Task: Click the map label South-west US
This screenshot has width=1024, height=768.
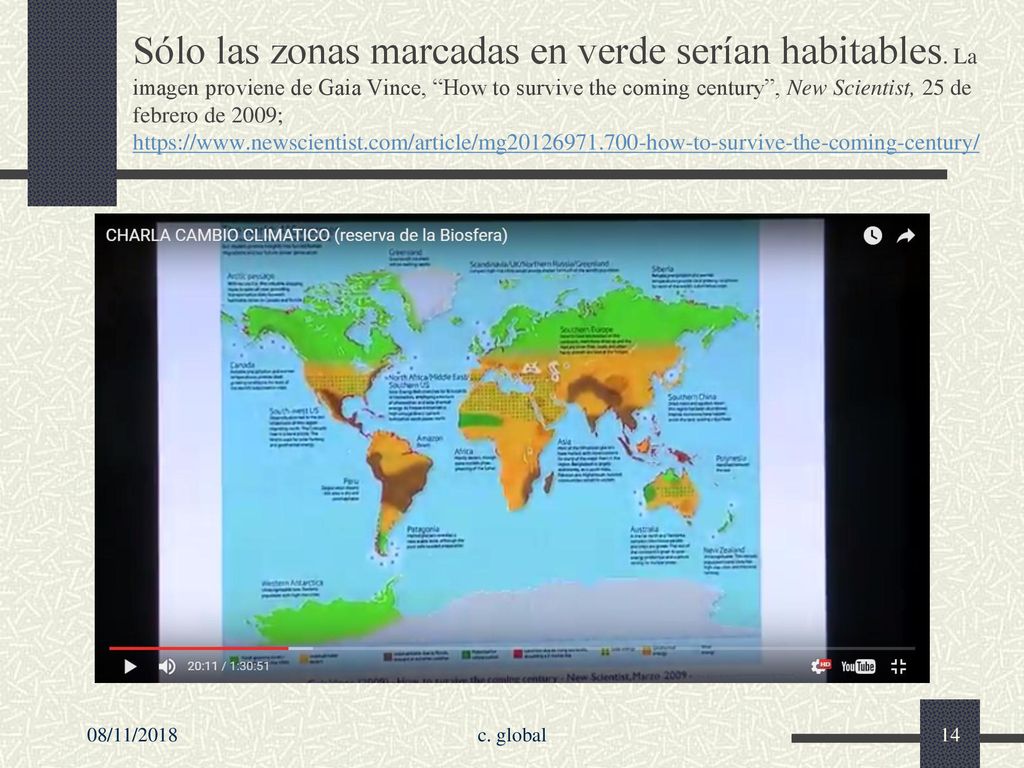Action: point(294,411)
